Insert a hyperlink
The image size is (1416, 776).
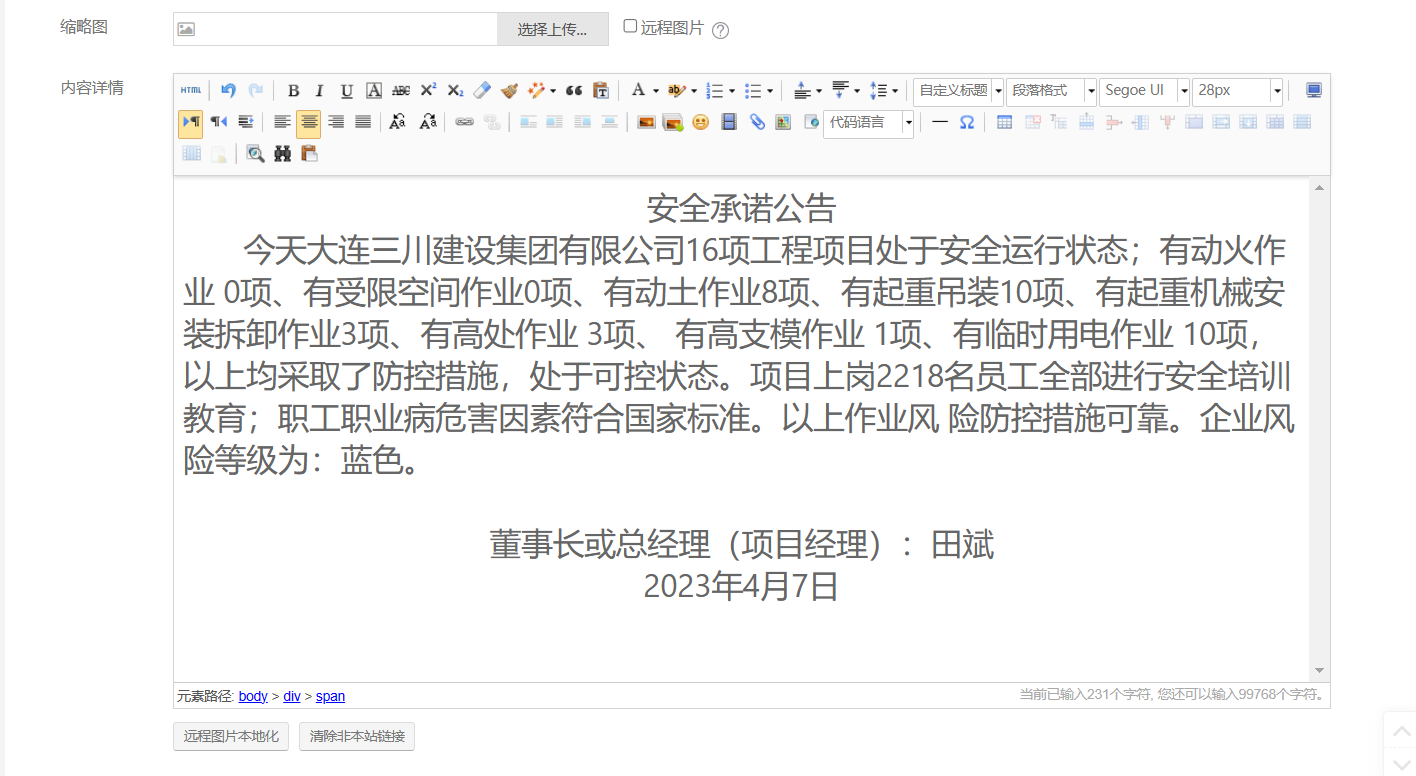464,122
